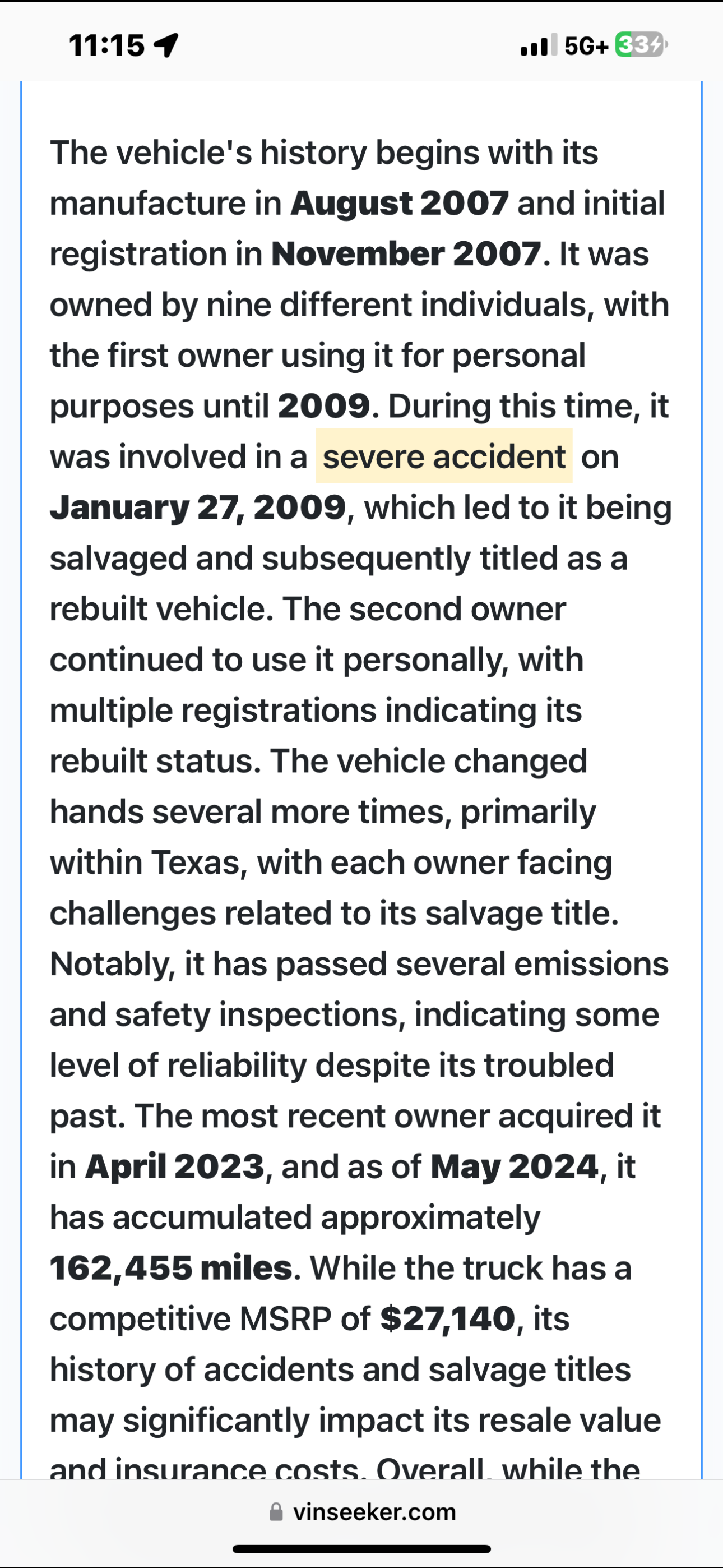The height and width of the screenshot is (1568, 723).
Task: Tap the bold "$27,140" MSRP value
Action: pyautogui.click(x=447, y=1319)
